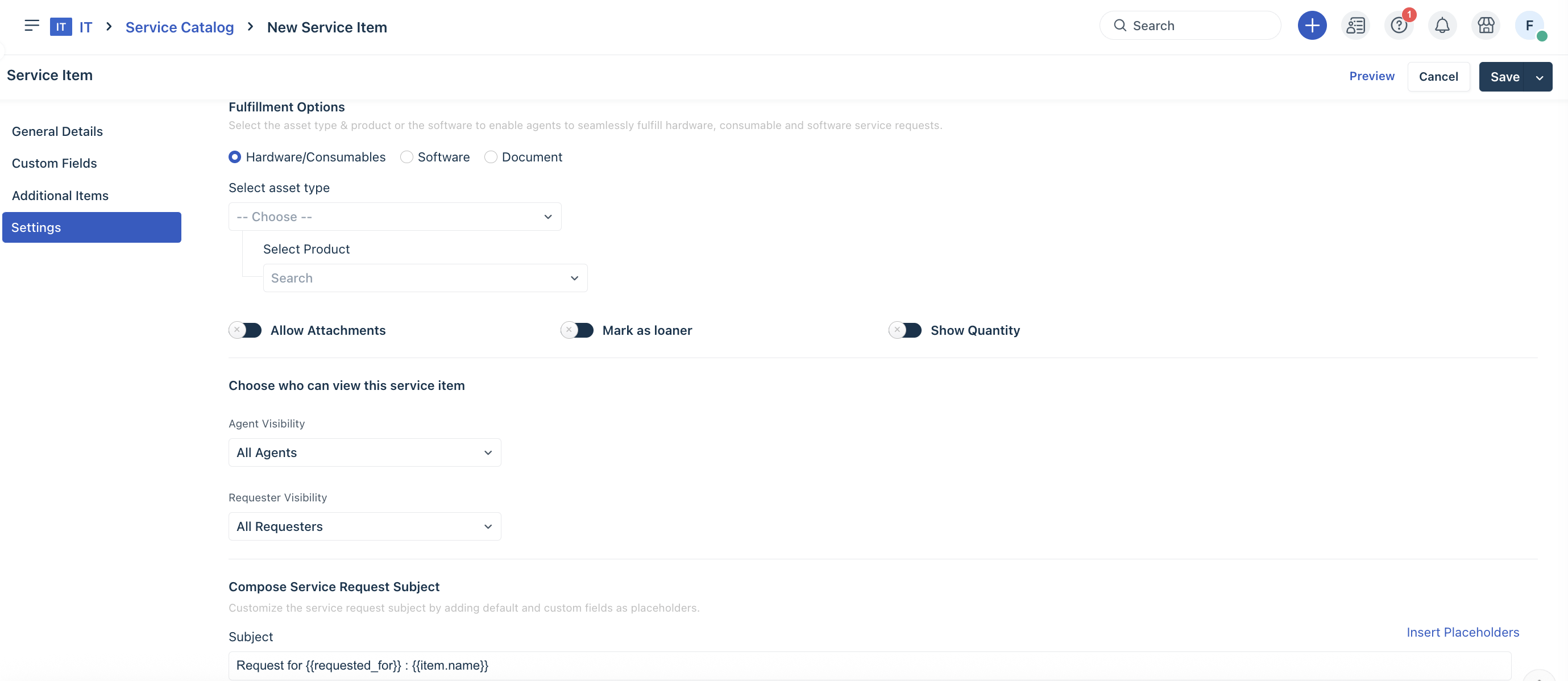Click the blue plus create-new icon

coord(1312,26)
